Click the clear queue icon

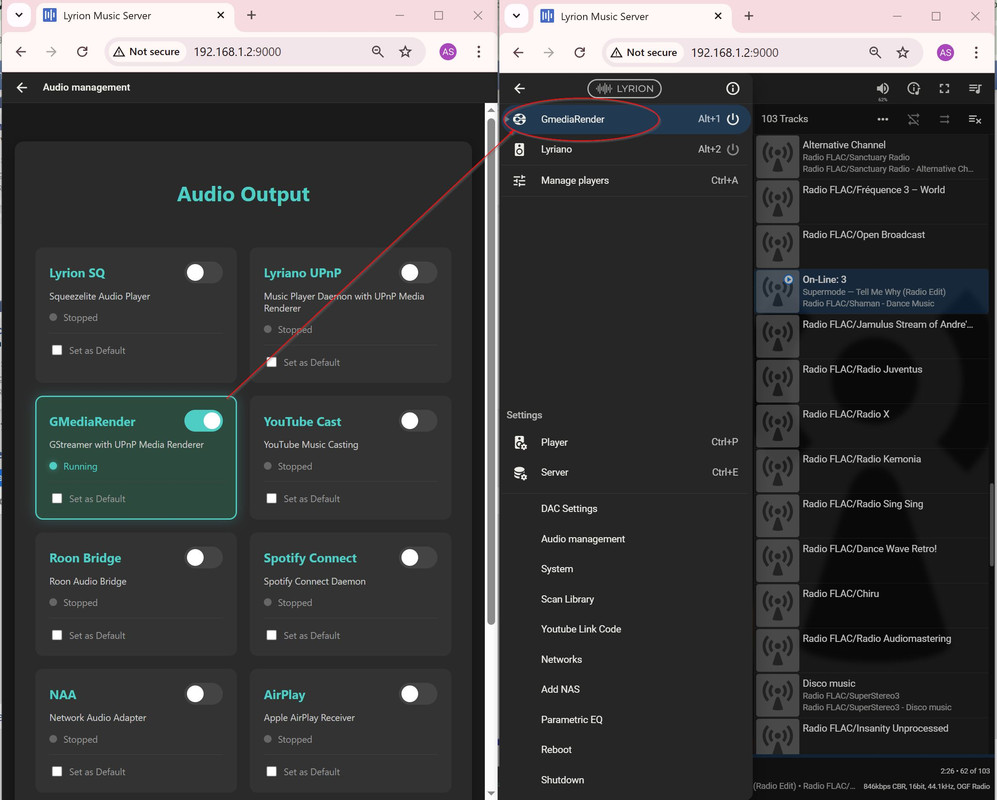pos(975,119)
